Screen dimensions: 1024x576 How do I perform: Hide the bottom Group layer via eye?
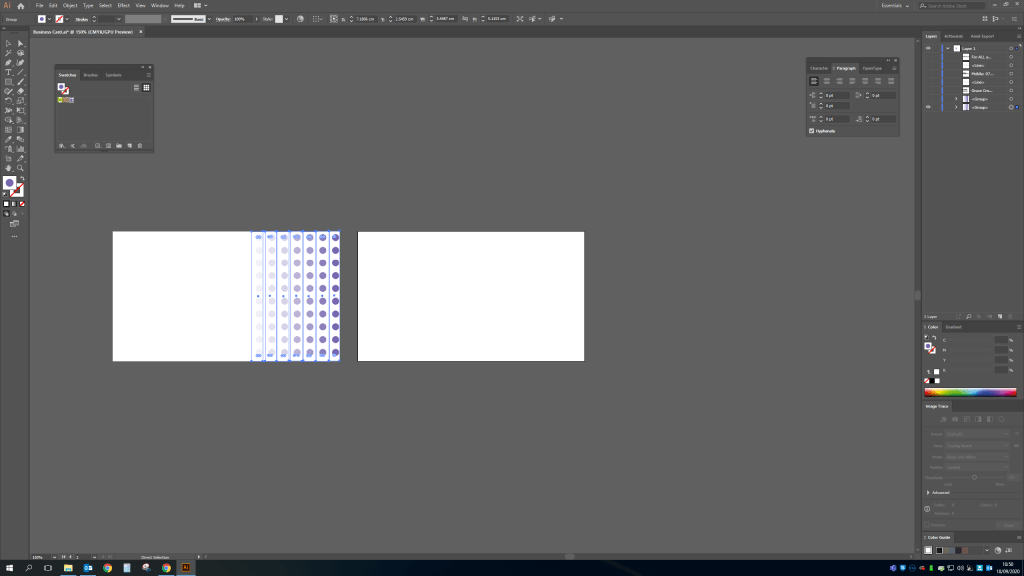point(928,106)
